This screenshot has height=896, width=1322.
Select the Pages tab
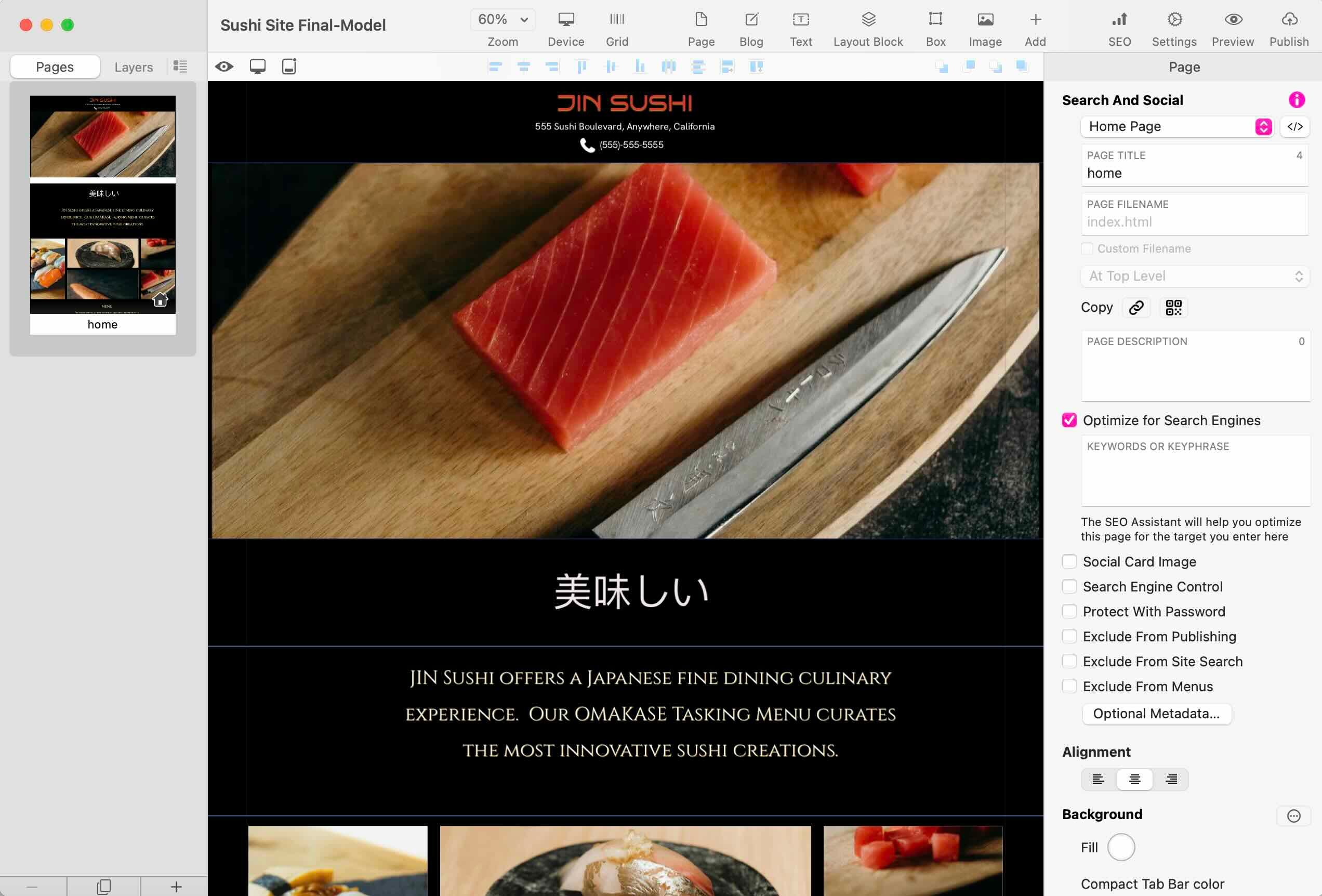tap(55, 67)
